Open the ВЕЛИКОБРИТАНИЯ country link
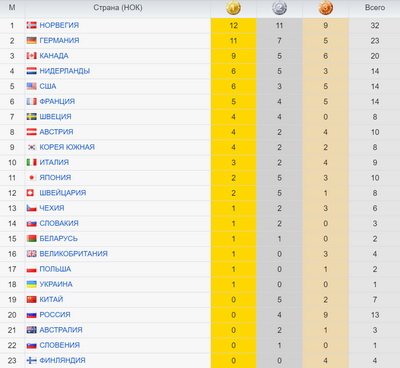The height and width of the screenshot is (368, 400). tap(73, 254)
